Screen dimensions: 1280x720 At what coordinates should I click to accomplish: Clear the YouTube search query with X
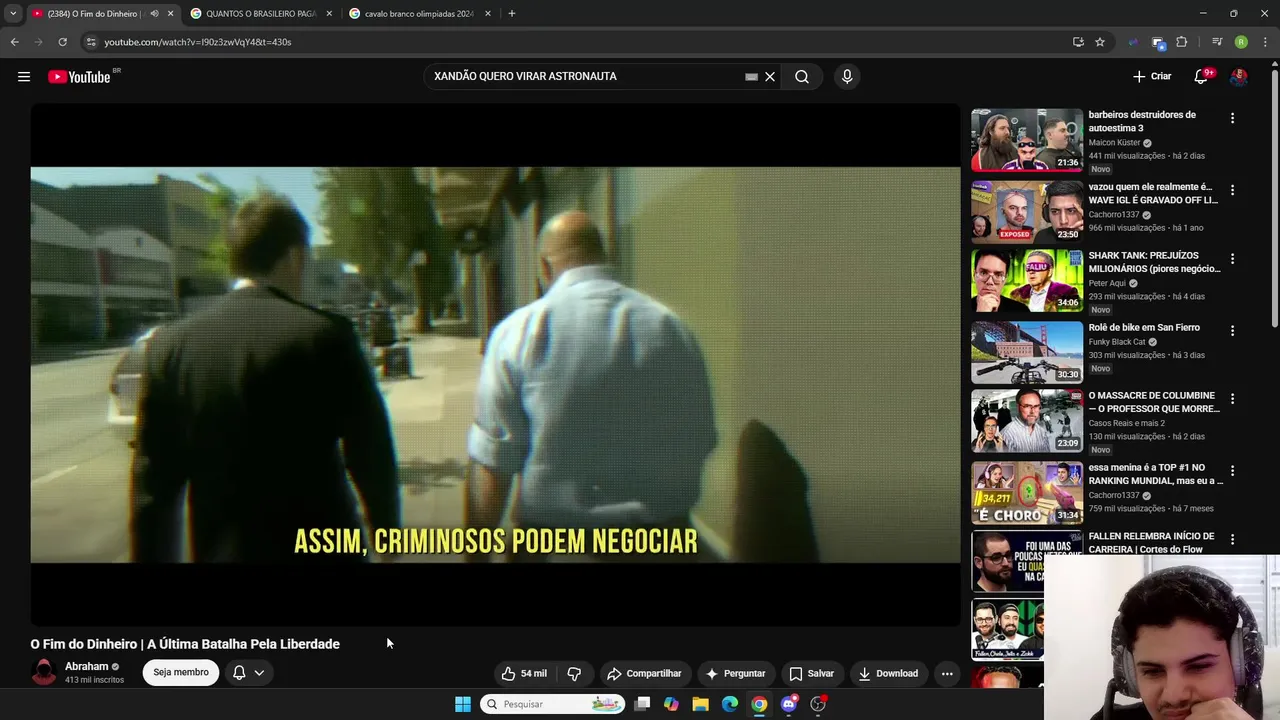(x=770, y=77)
